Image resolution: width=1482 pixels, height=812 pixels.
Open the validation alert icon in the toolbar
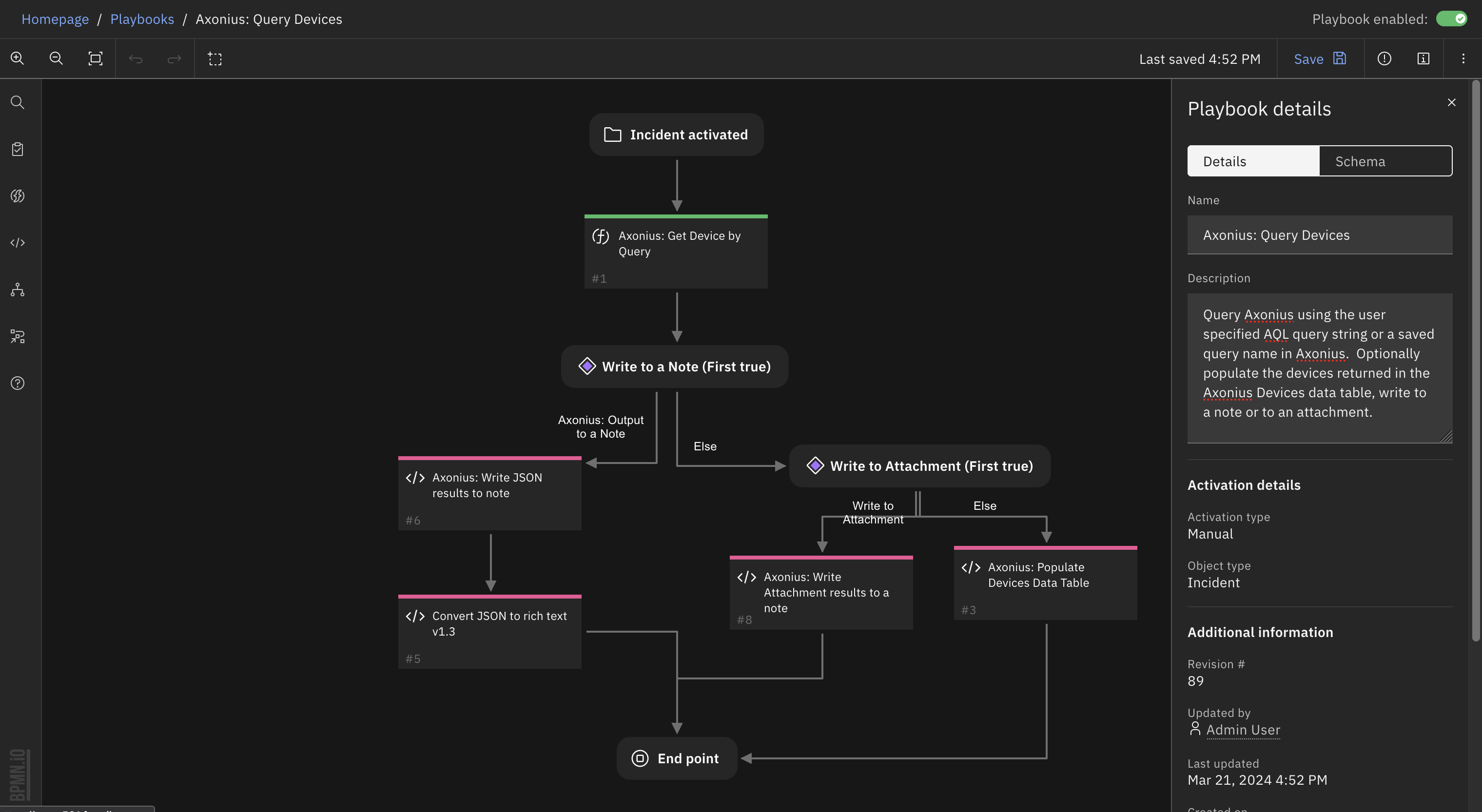coord(1384,58)
